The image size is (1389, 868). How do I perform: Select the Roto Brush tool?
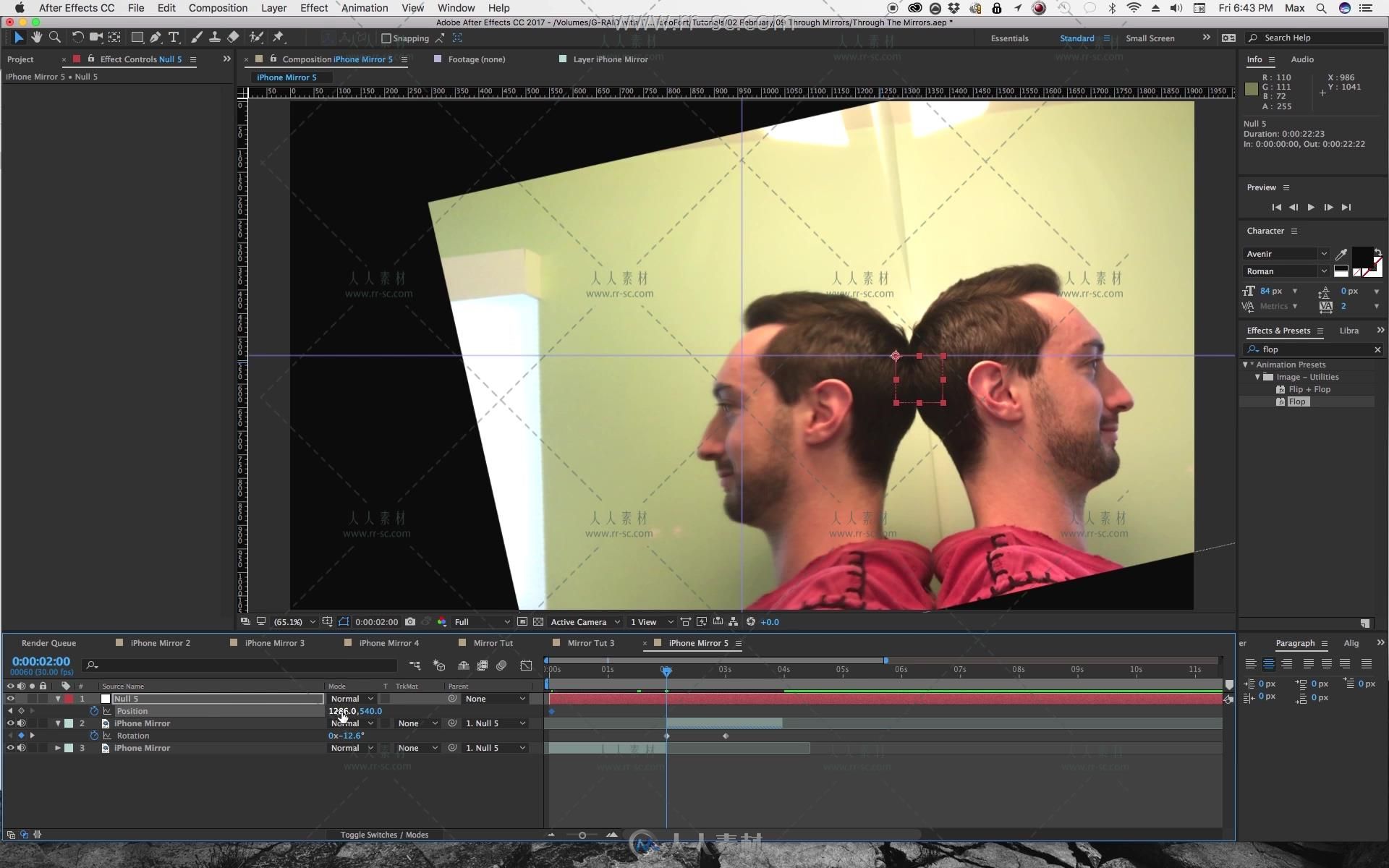[x=256, y=38]
